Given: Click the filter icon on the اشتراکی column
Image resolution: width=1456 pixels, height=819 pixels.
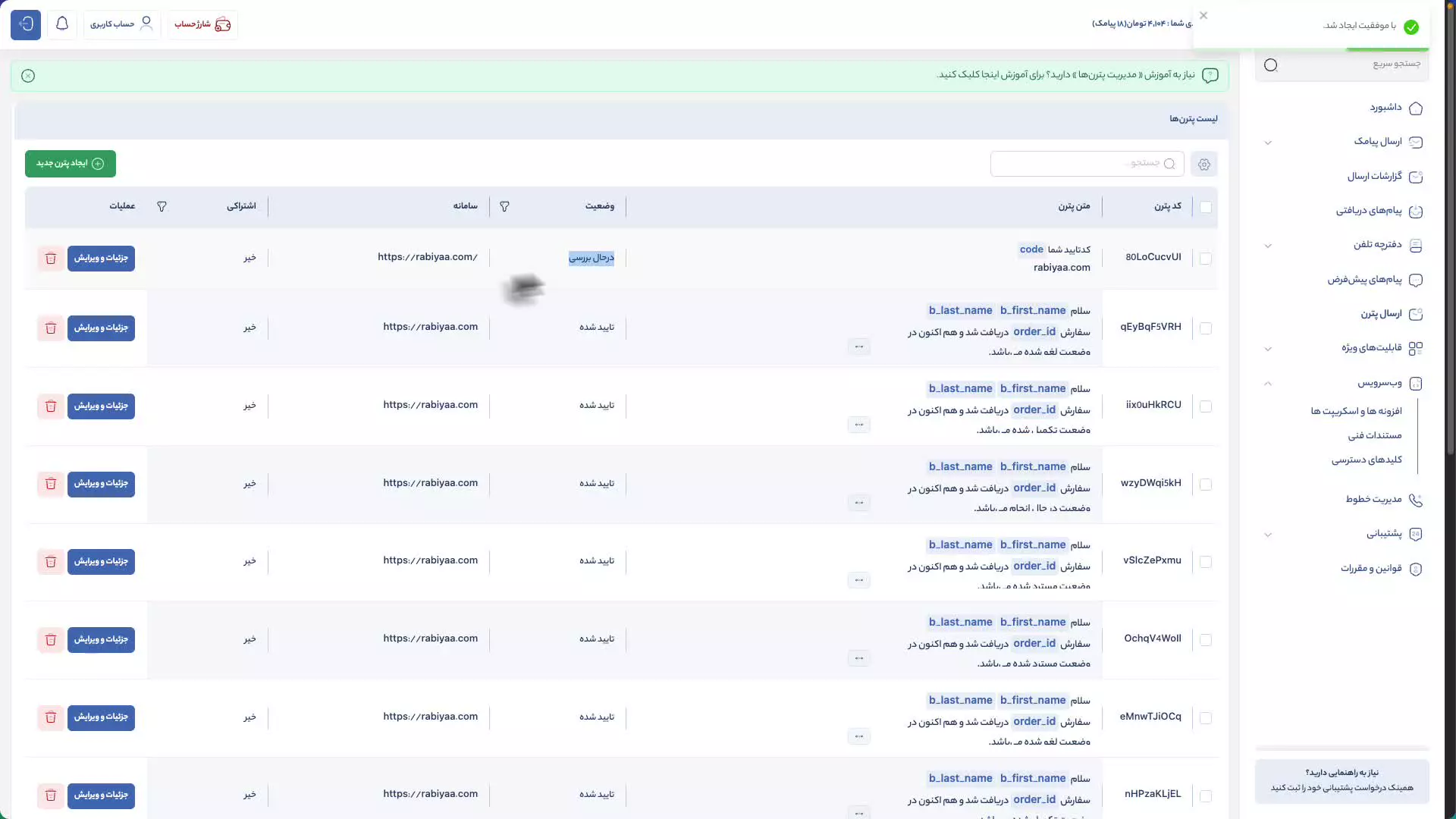Looking at the screenshot, I should coord(162,206).
